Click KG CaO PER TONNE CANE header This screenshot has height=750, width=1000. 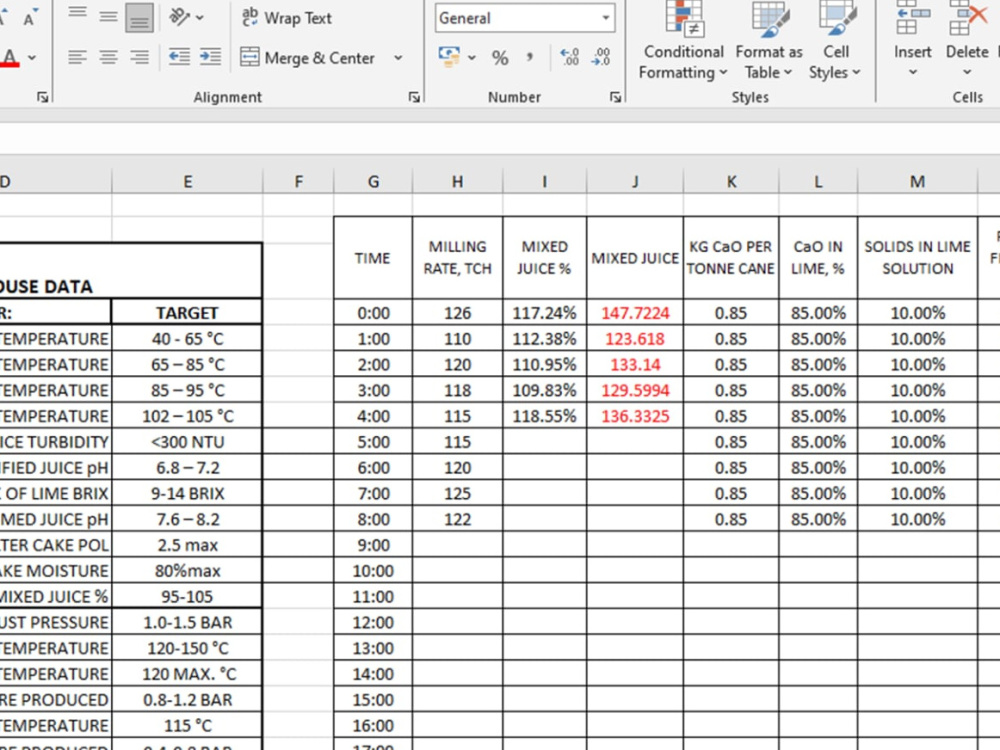(731, 258)
